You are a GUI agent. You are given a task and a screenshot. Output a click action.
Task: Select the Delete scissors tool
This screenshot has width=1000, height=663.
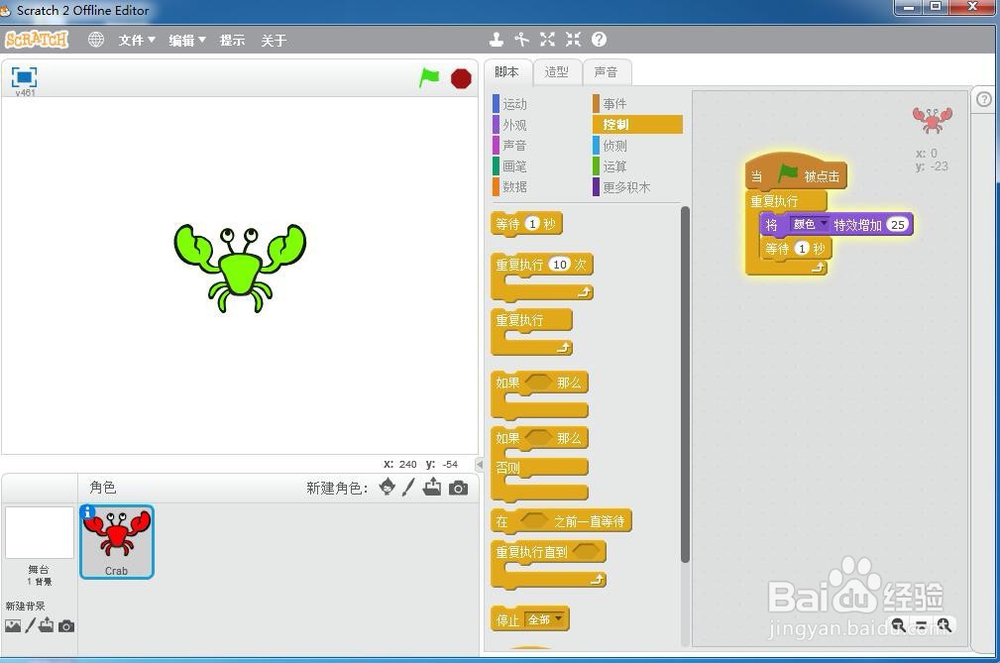point(522,40)
